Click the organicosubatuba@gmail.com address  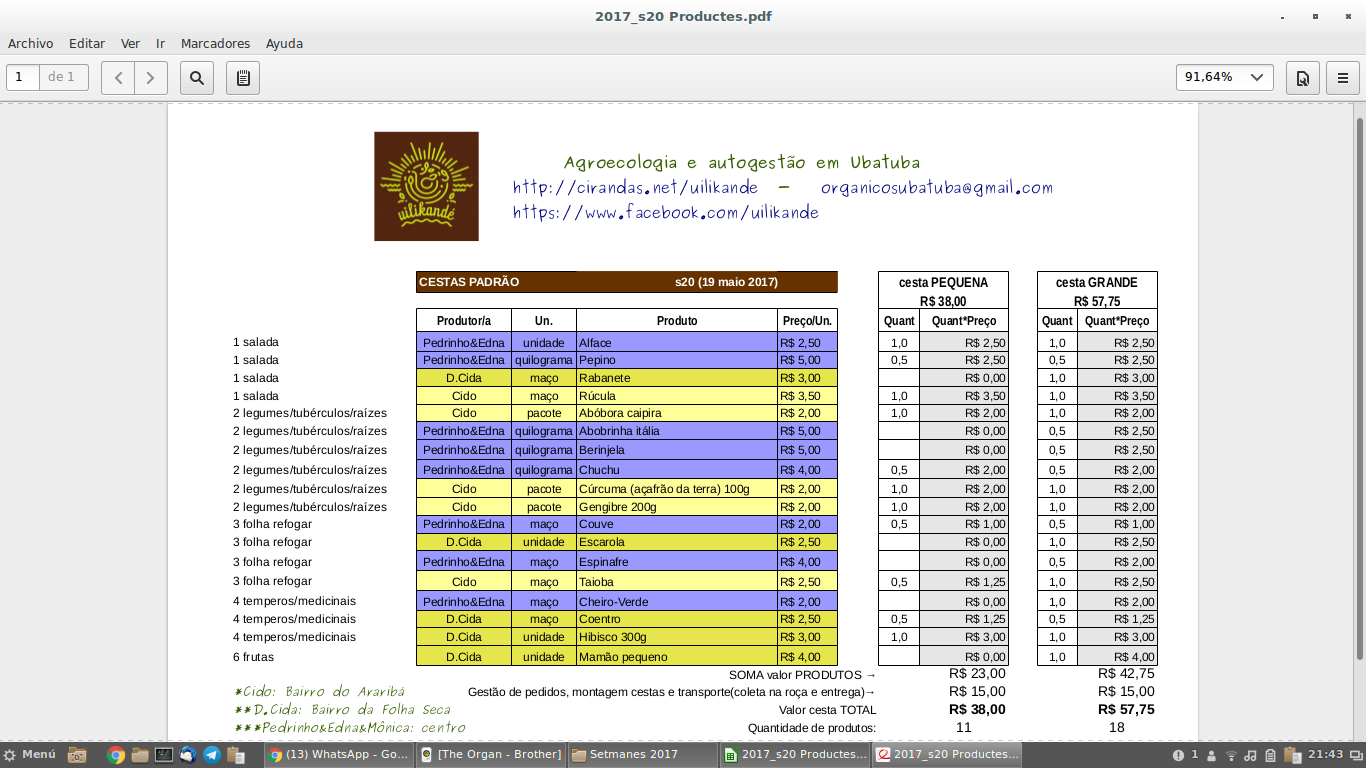(937, 187)
